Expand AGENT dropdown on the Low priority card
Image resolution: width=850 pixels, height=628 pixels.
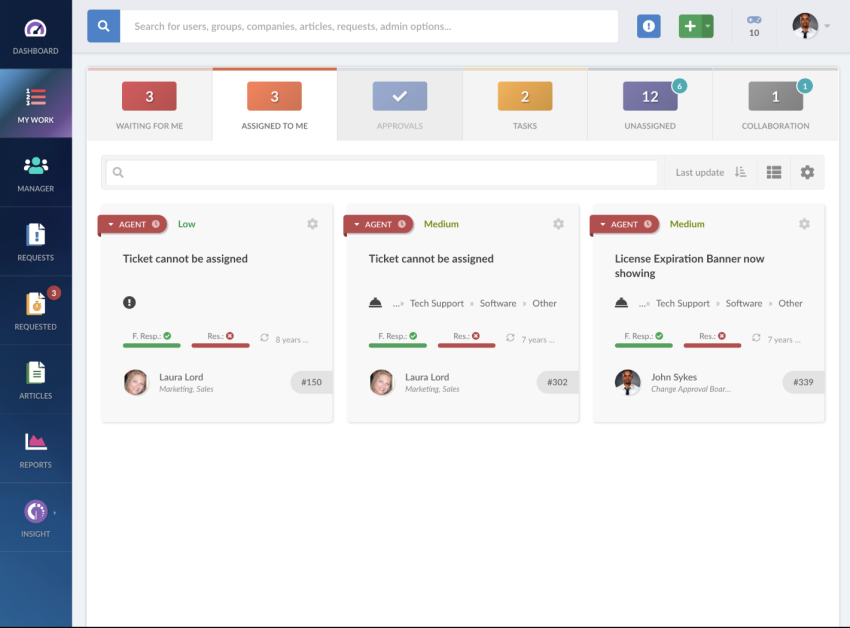point(111,225)
